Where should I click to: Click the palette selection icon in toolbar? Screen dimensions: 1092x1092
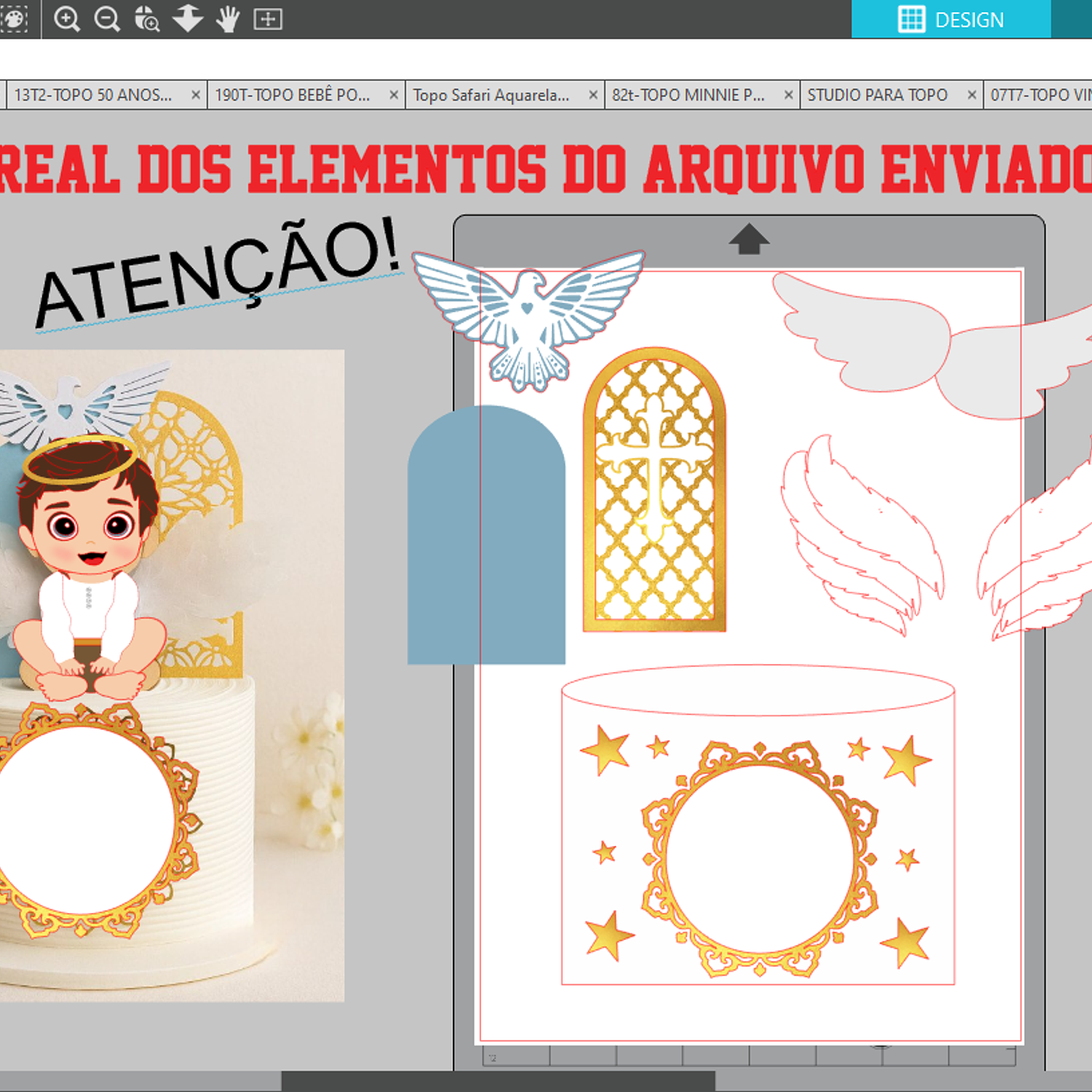[14, 19]
